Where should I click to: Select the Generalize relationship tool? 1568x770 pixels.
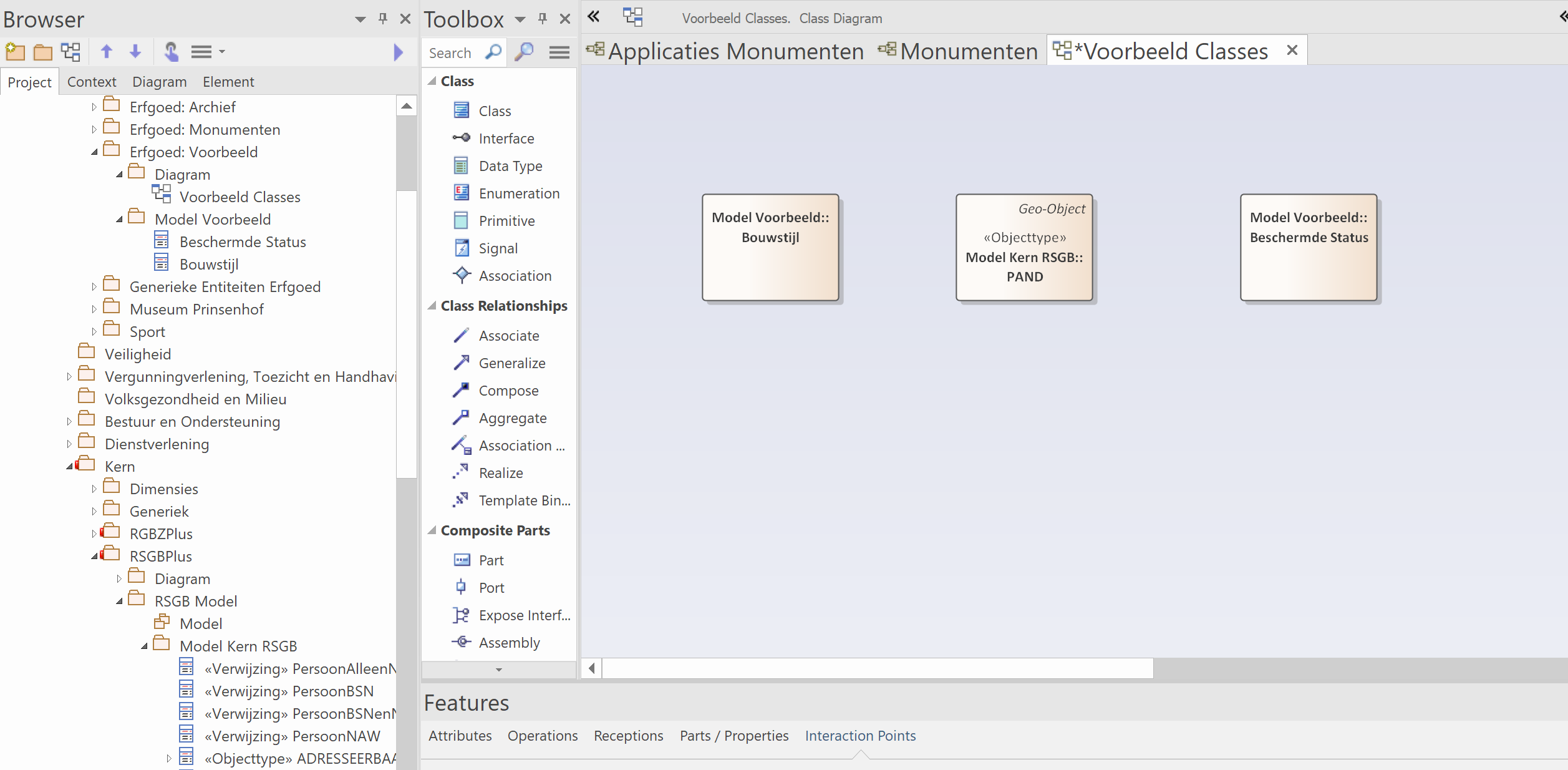511,363
